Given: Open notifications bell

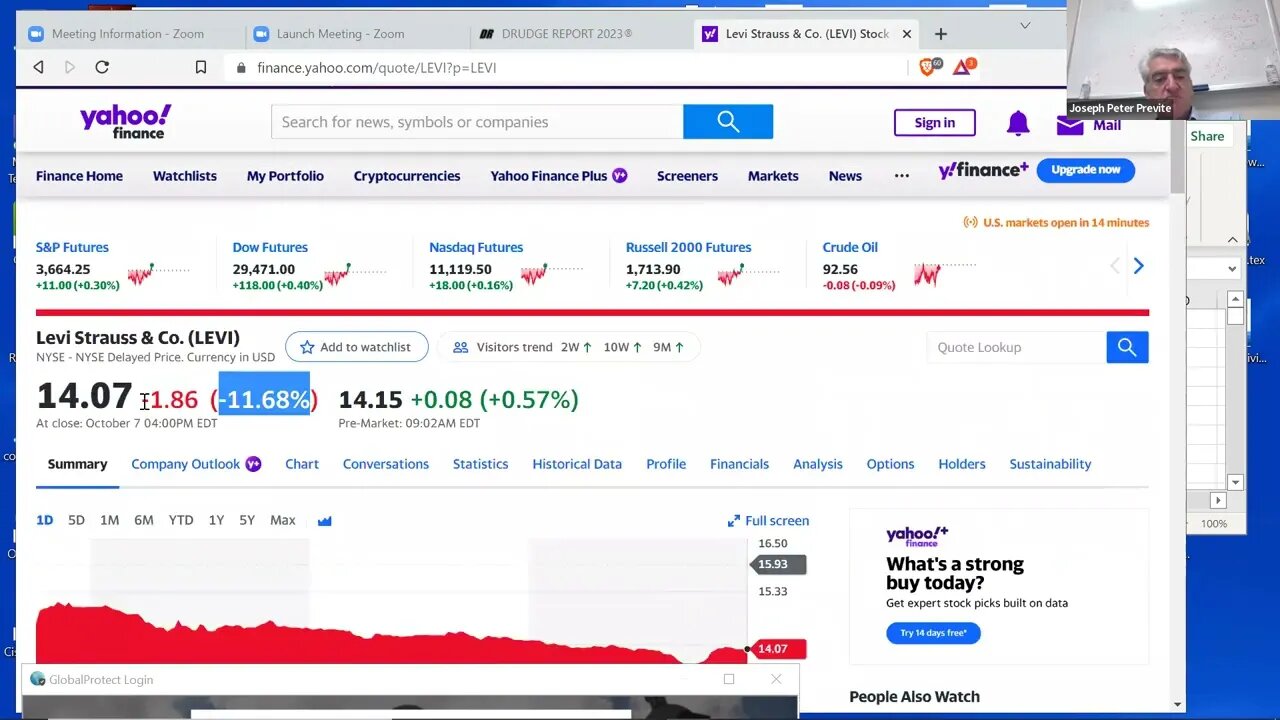Looking at the screenshot, I should coord(1018,123).
